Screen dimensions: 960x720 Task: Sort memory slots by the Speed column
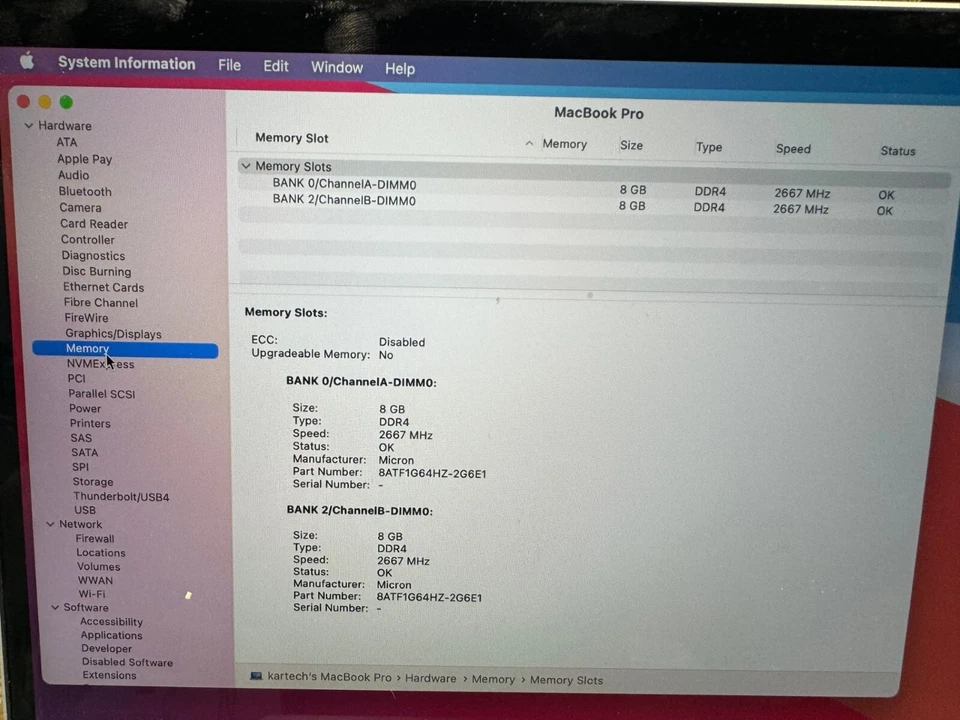tap(792, 148)
